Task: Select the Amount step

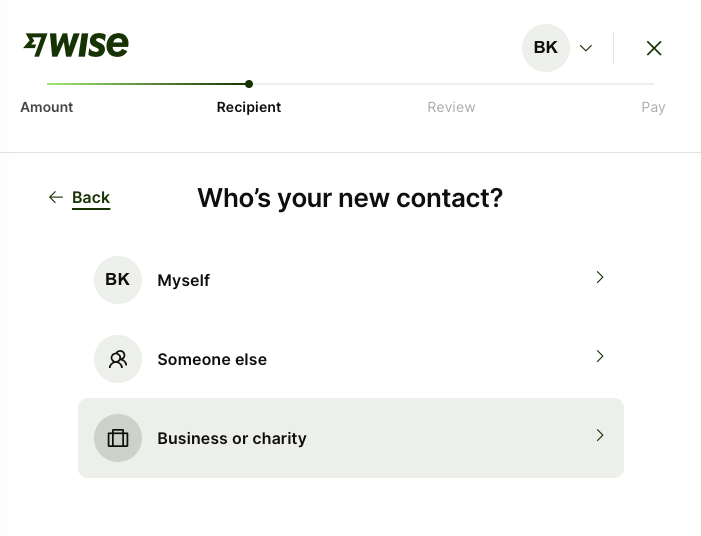Action: [47, 107]
